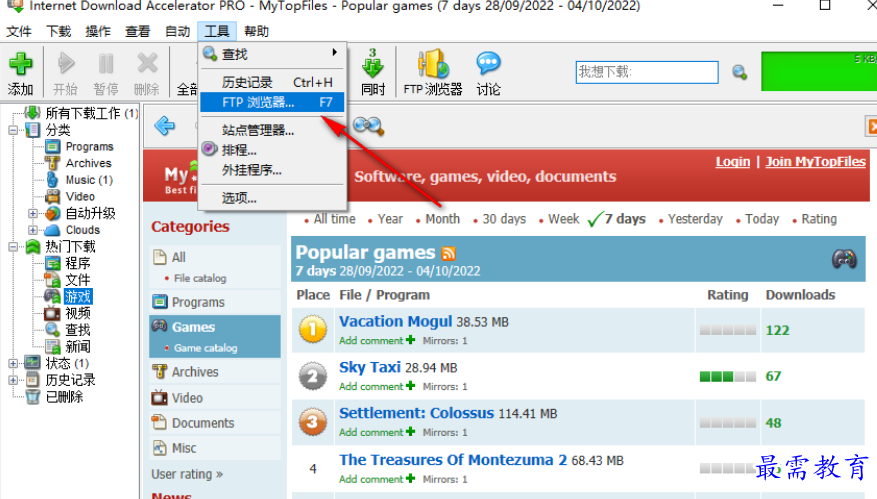This screenshot has width=877, height=499.
Task: Click the binoculars find icon
Action: coord(369,126)
